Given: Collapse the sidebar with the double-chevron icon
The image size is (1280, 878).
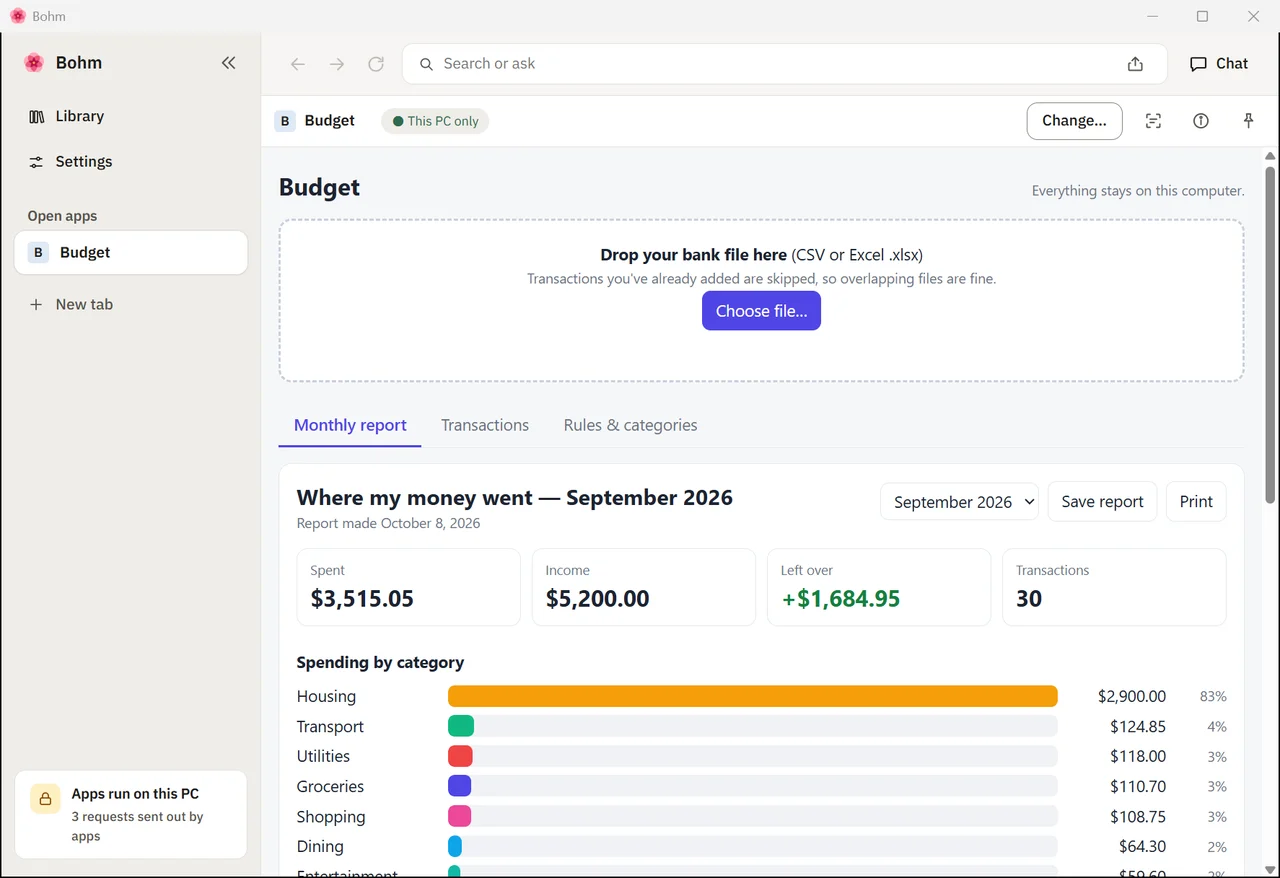Looking at the screenshot, I should point(228,63).
